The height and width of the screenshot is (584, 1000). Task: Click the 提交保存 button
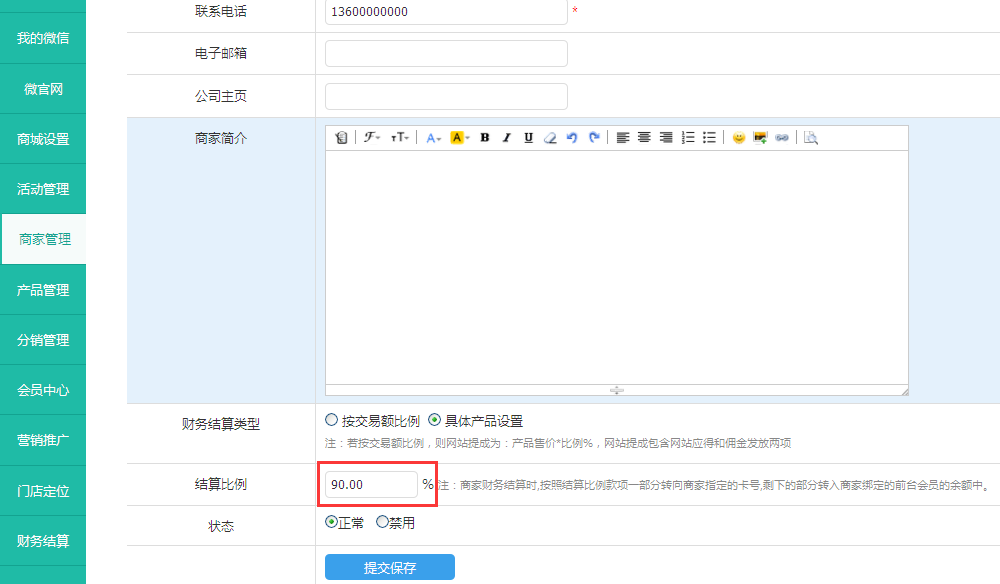click(x=390, y=567)
